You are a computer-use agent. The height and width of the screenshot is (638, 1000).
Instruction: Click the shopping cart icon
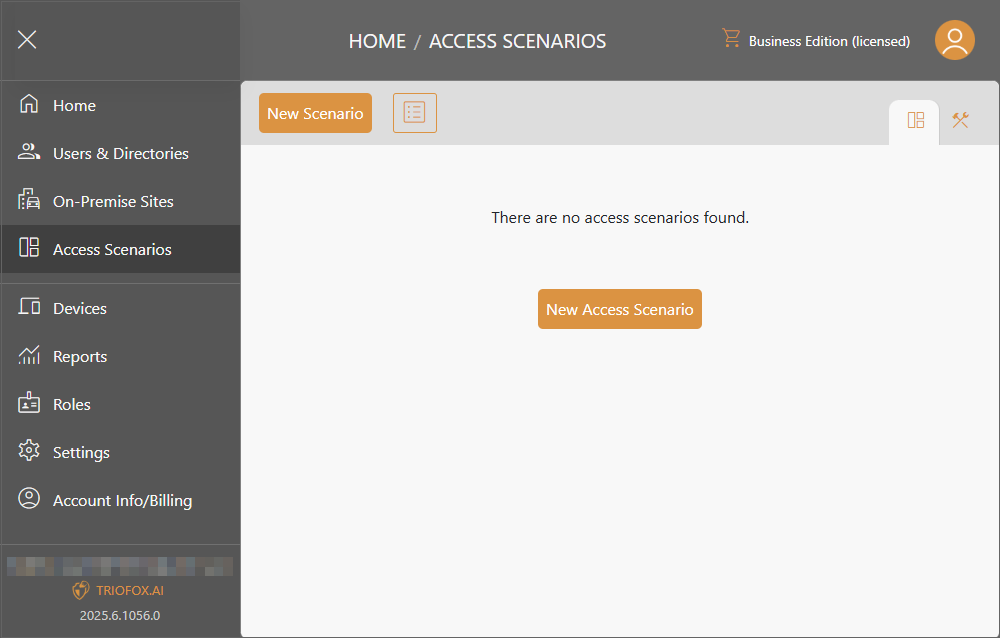tap(731, 38)
